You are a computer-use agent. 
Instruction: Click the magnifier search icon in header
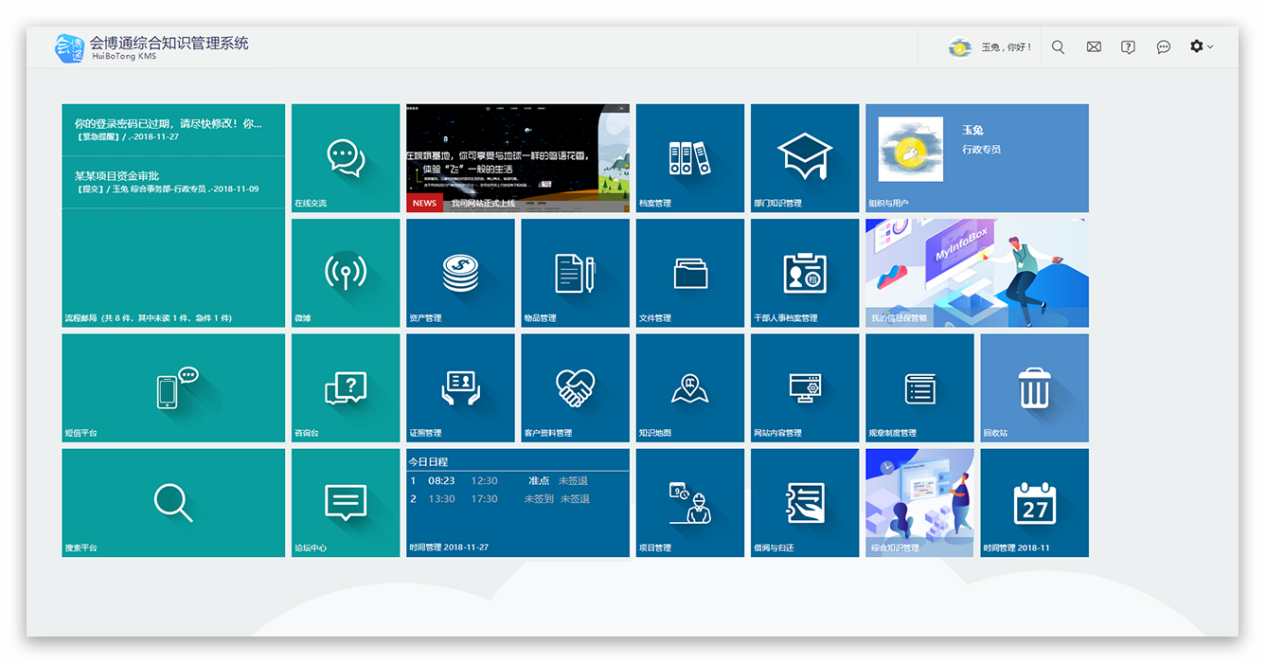[x=1058, y=47]
